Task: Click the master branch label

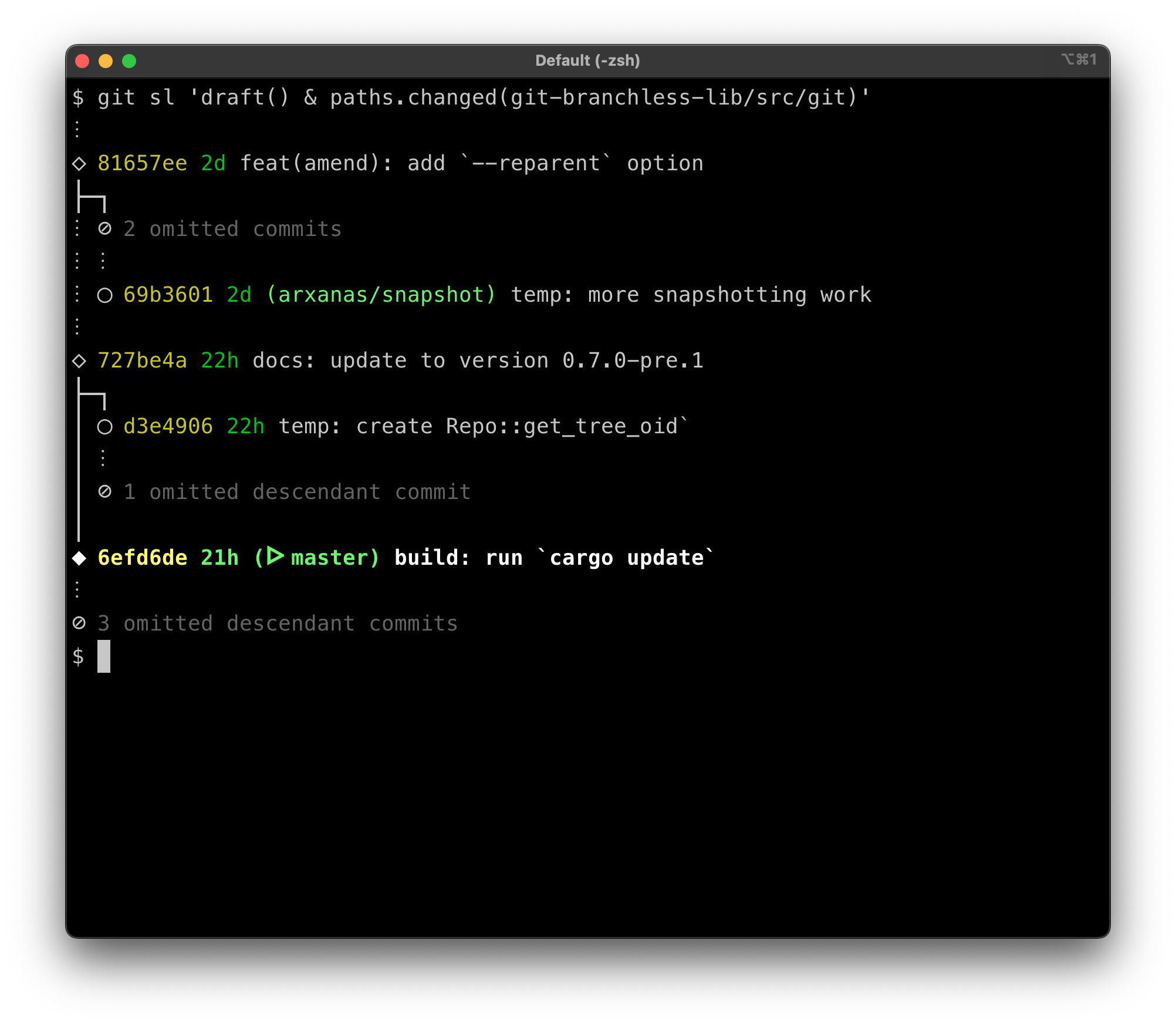Action: pyautogui.click(x=329, y=558)
